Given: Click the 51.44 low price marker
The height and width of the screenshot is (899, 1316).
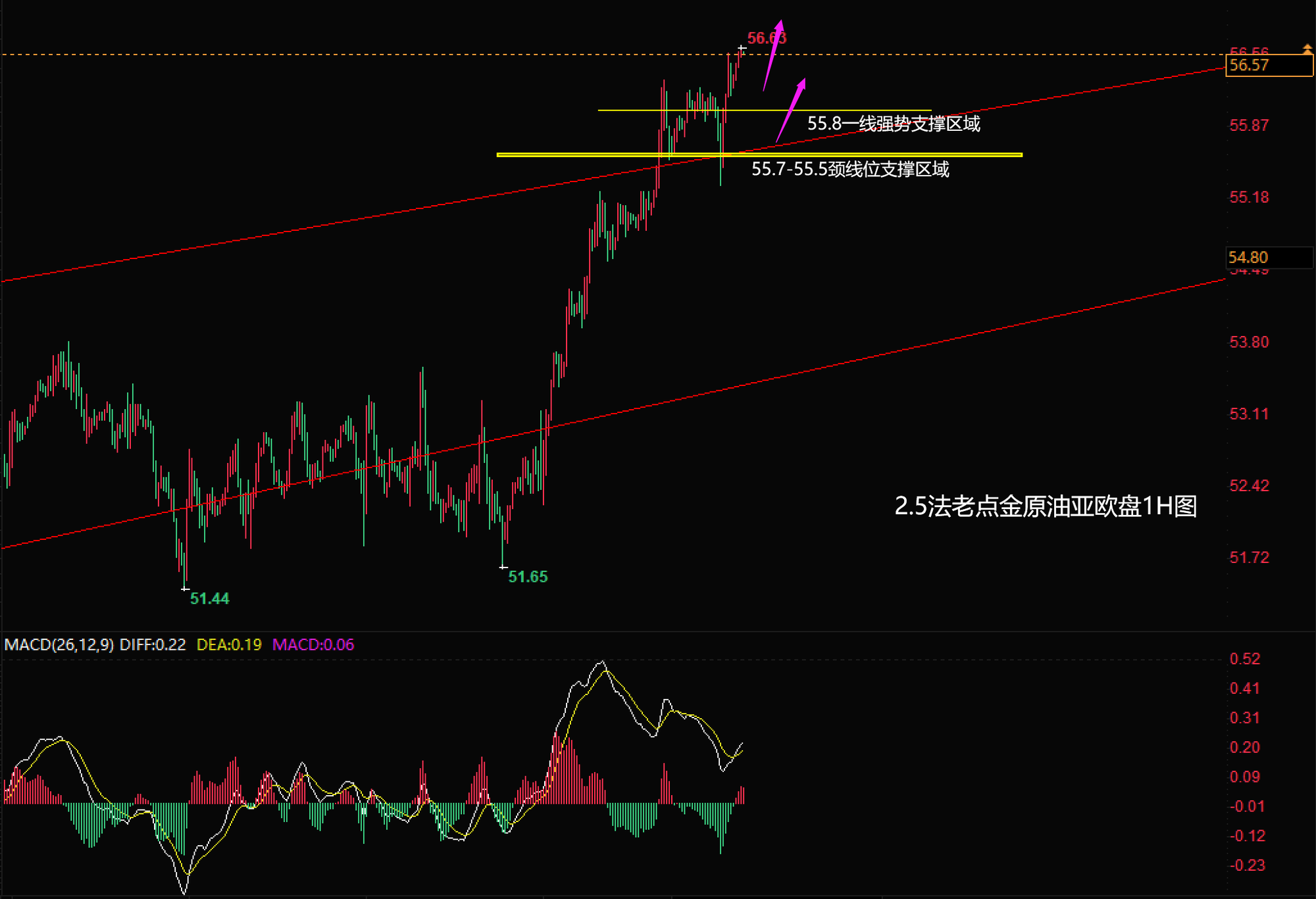Looking at the screenshot, I should point(209,598).
